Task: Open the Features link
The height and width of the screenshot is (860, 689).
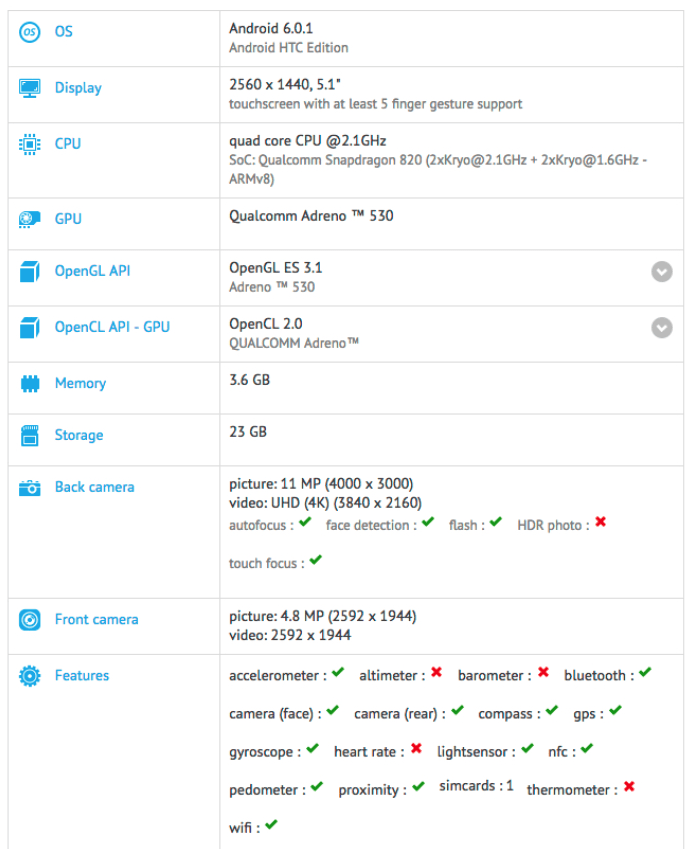Action: pos(81,675)
